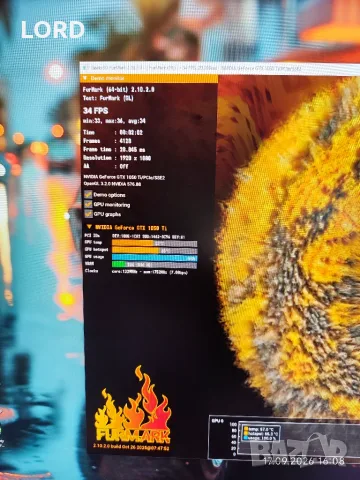The width and height of the screenshot is (360, 480).
Task: Click the GeForce GTX 1050 Ti/PCIe/SSE2 renderer line
Action: pyautogui.click(x=124, y=178)
